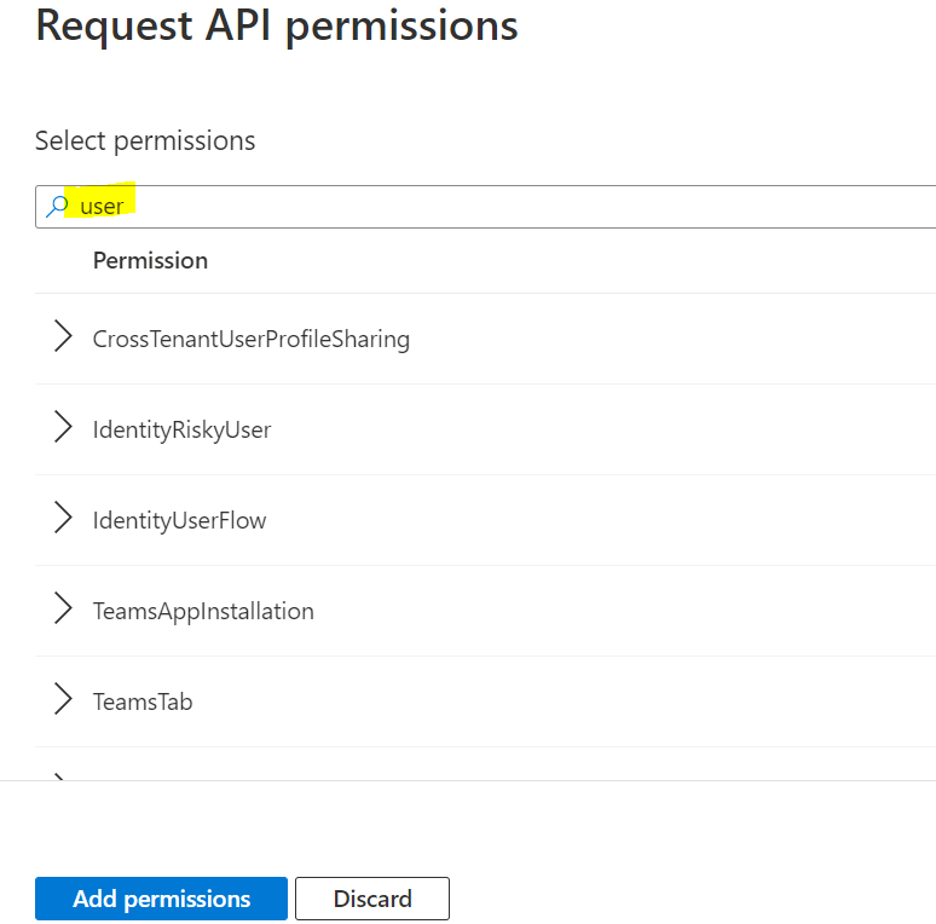The image size is (936, 924).
Task: Click the Add permissions button
Action: 161,898
